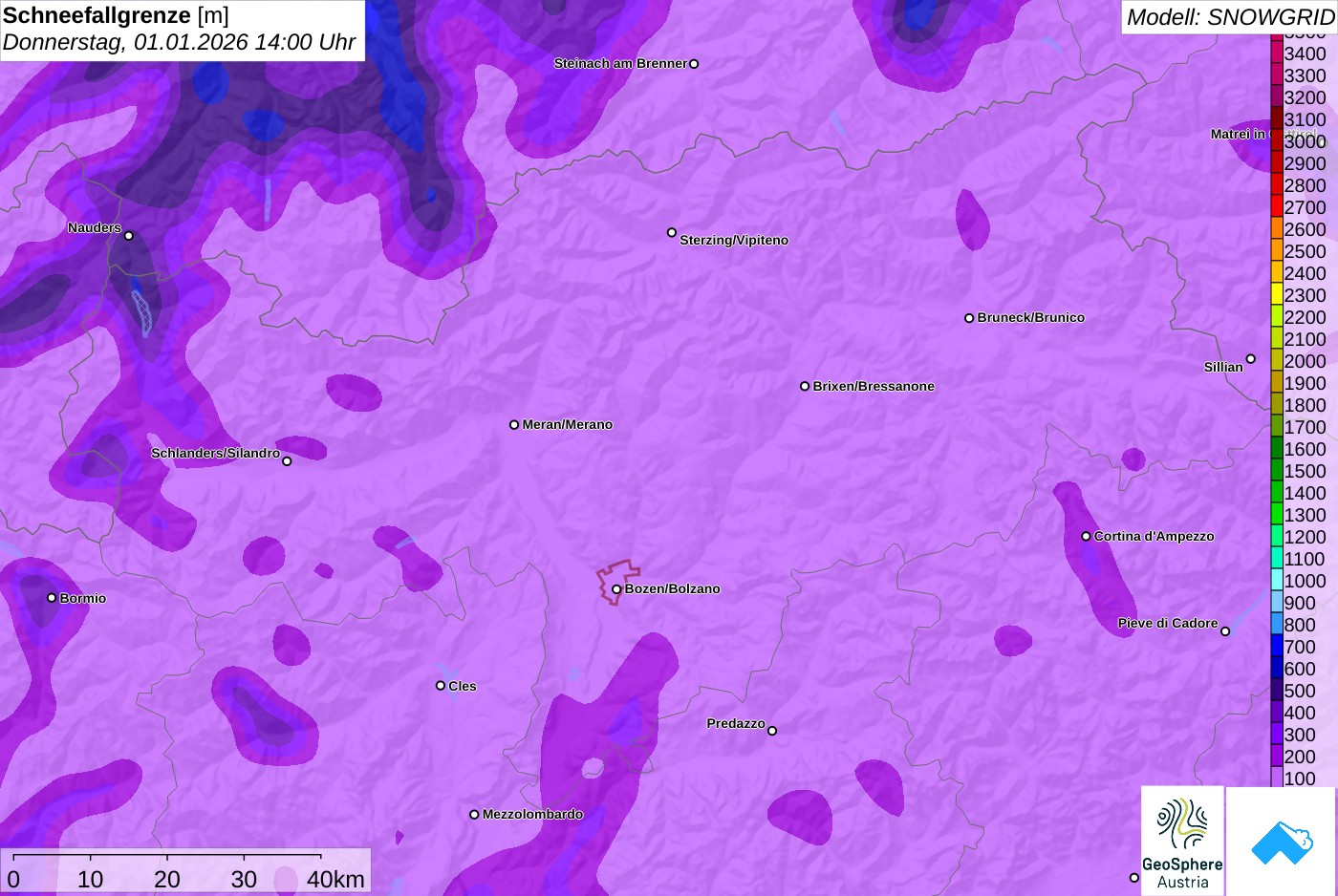The height and width of the screenshot is (896, 1338).
Task: Click the Bruneck/Brunico marker dot
Action: (969, 318)
